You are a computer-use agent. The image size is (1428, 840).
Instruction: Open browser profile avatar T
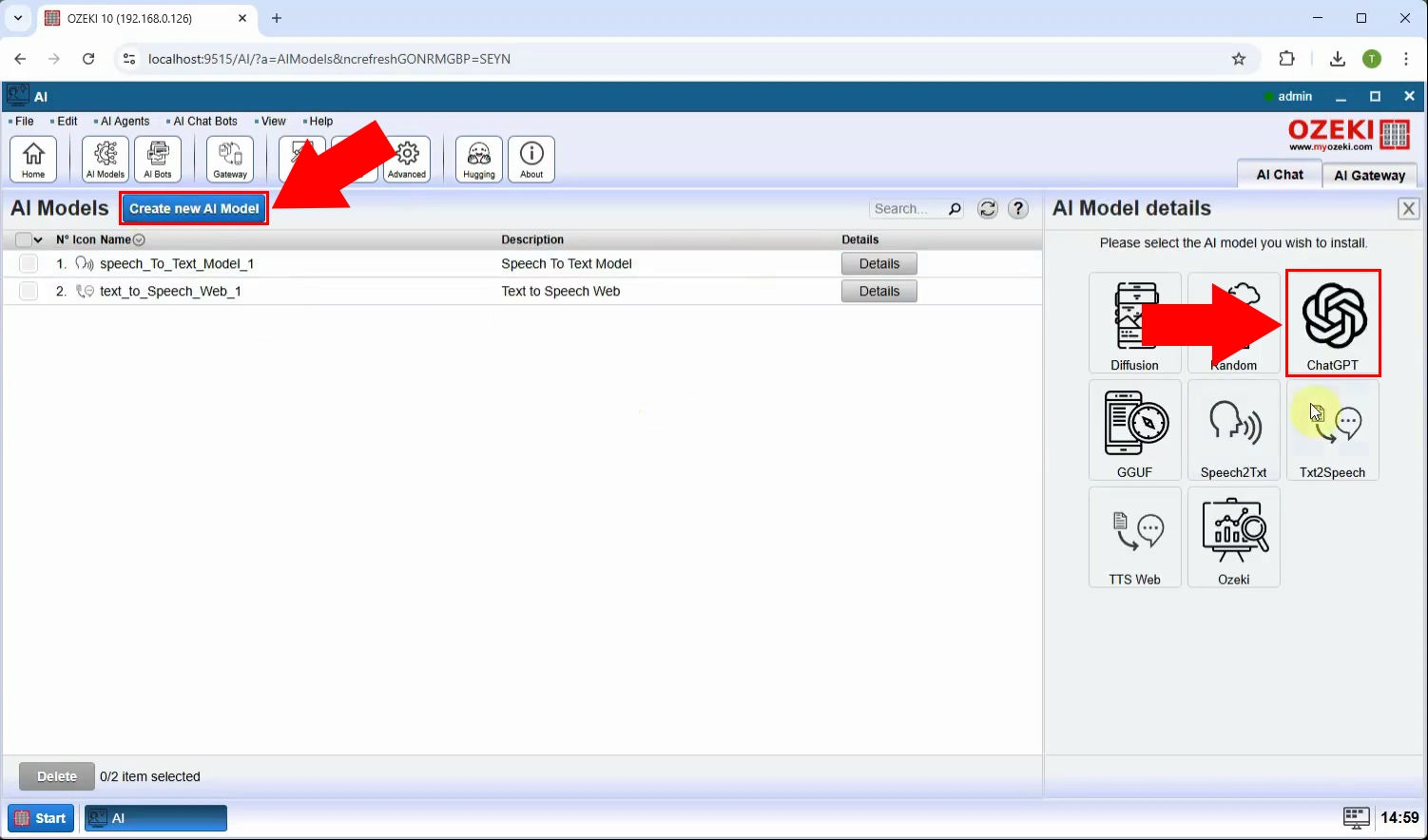(x=1372, y=59)
